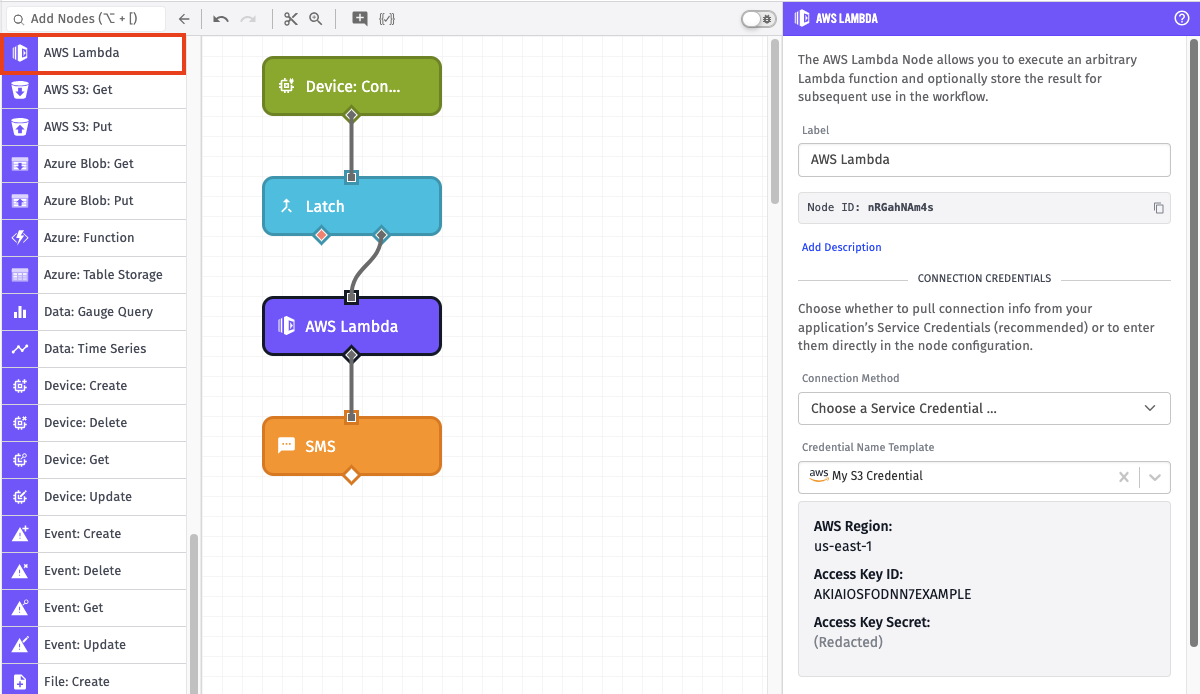Image resolution: width=1200 pixels, height=694 pixels.
Task: Open the help question mark icon
Action: pos(1181,18)
